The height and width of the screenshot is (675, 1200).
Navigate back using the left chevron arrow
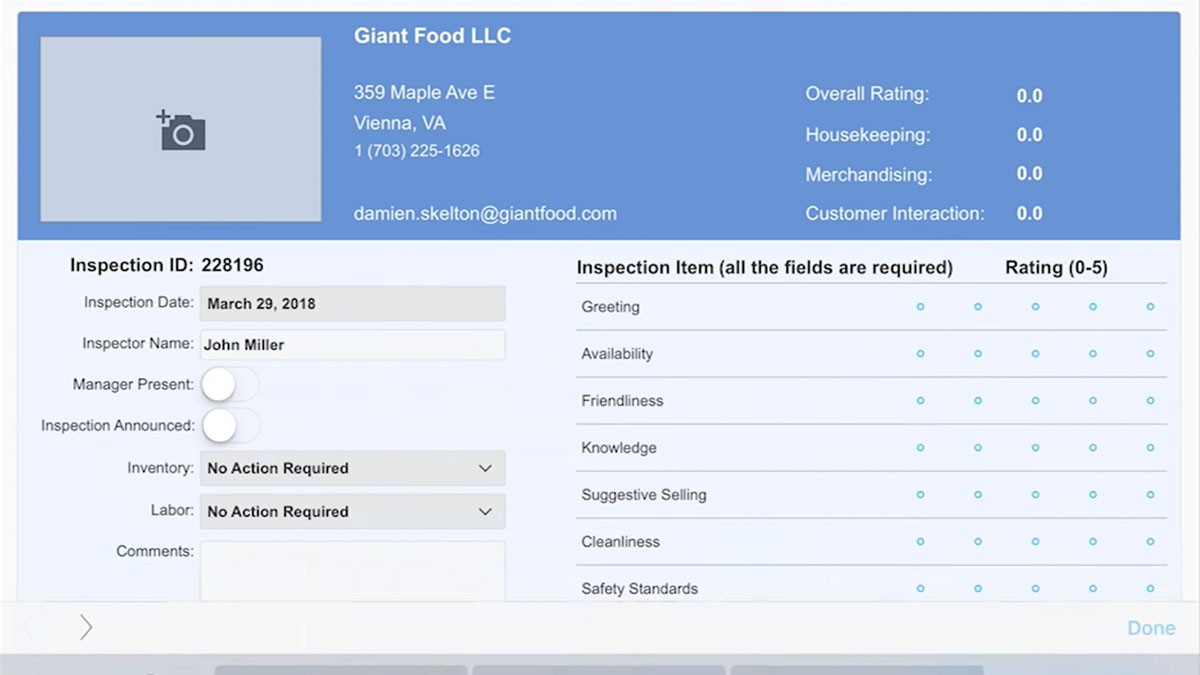25,627
